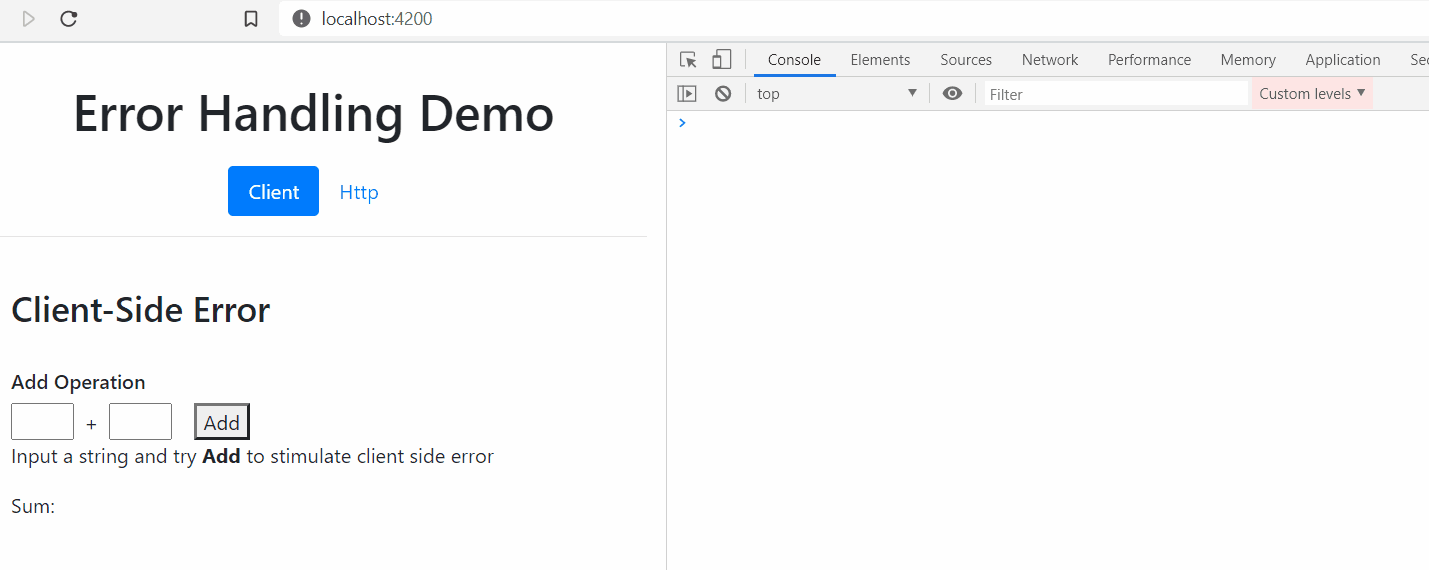Go to the Application tab

coord(1342,60)
